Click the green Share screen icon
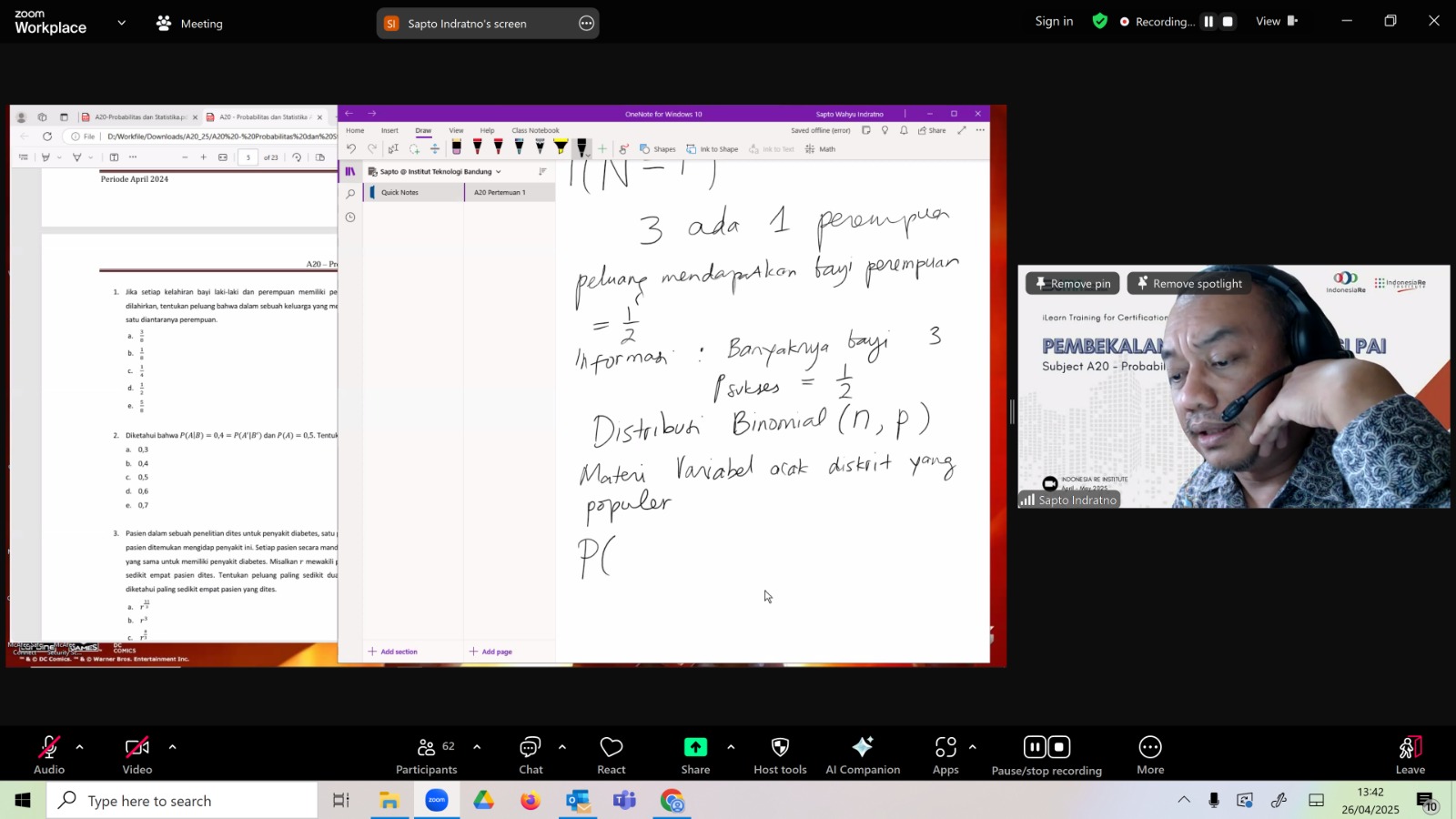Screen dimensions: 1456x819 tap(695, 747)
